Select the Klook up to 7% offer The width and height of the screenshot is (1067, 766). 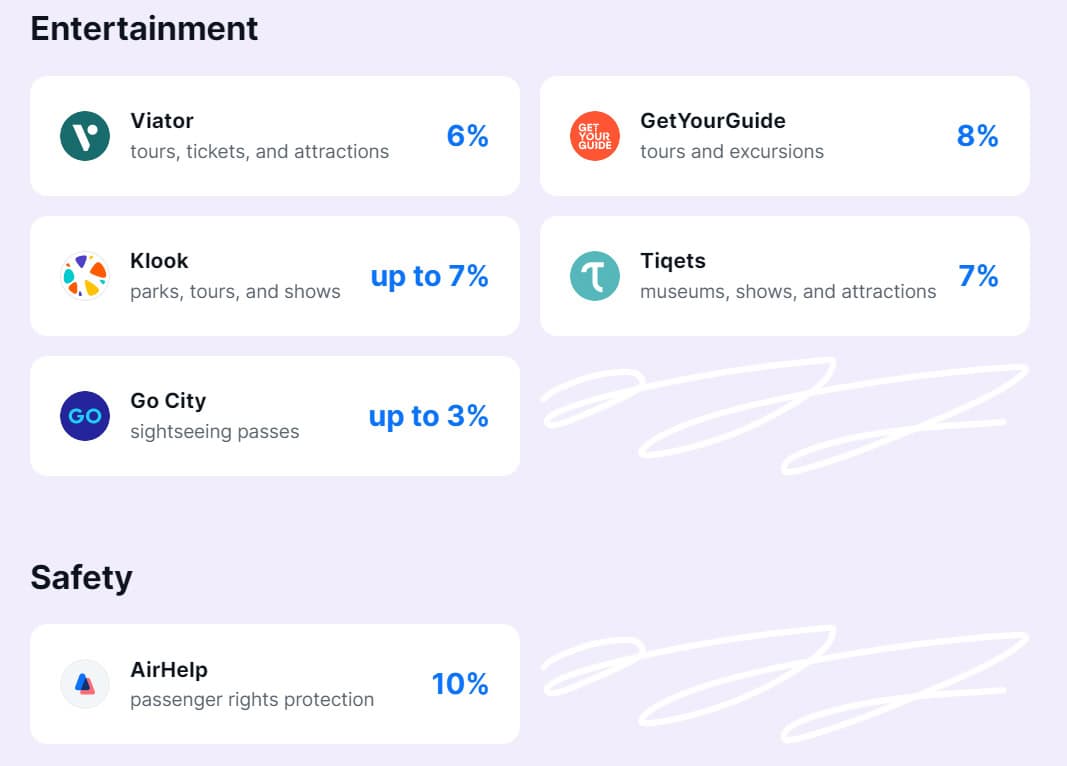pyautogui.click(x=430, y=276)
